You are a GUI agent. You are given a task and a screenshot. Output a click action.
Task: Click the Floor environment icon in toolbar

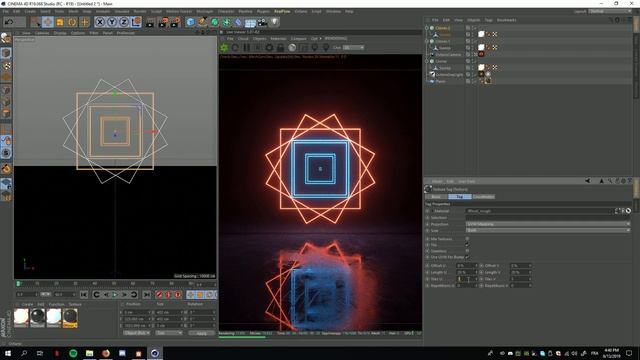(250, 22)
